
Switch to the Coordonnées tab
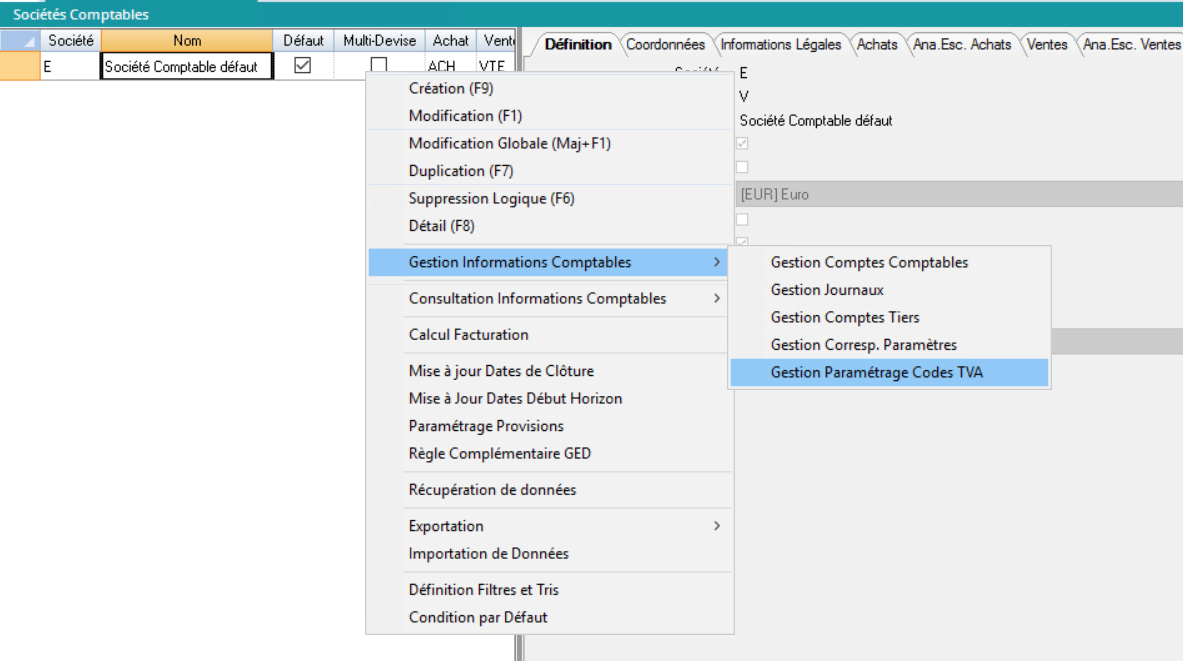[x=665, y=44]
